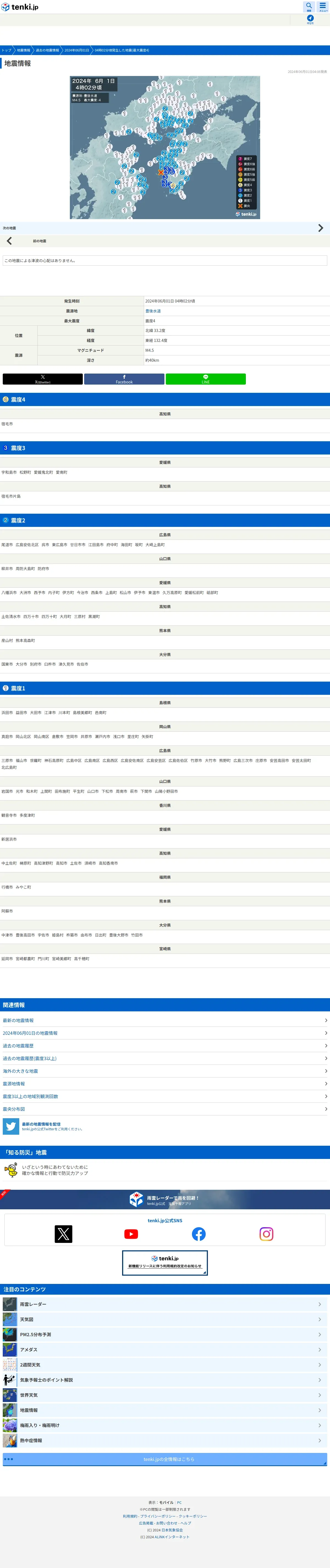This screenshot has height=1568, width=330.
Task: Click the Twitter bird icon for earthquake updates
Action: (11, 1126)
